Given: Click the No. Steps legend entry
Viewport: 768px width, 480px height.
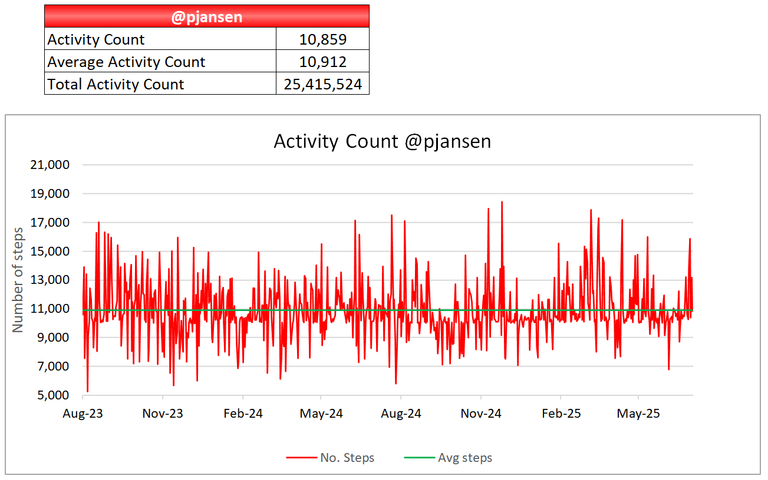Looking at the screenshot, I should coord(331,457).
